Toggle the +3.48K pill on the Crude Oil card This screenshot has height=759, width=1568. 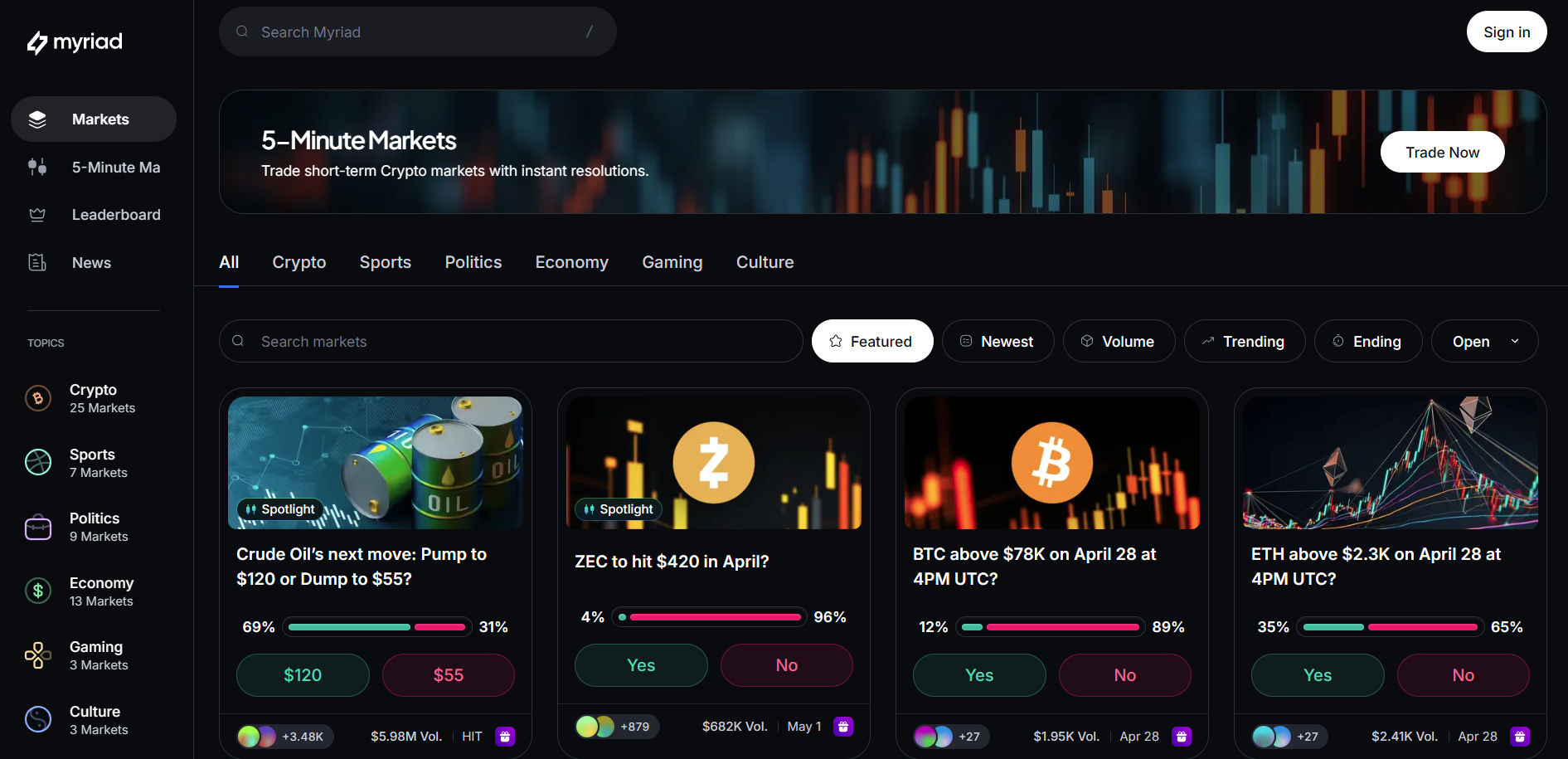pos(284,736)
